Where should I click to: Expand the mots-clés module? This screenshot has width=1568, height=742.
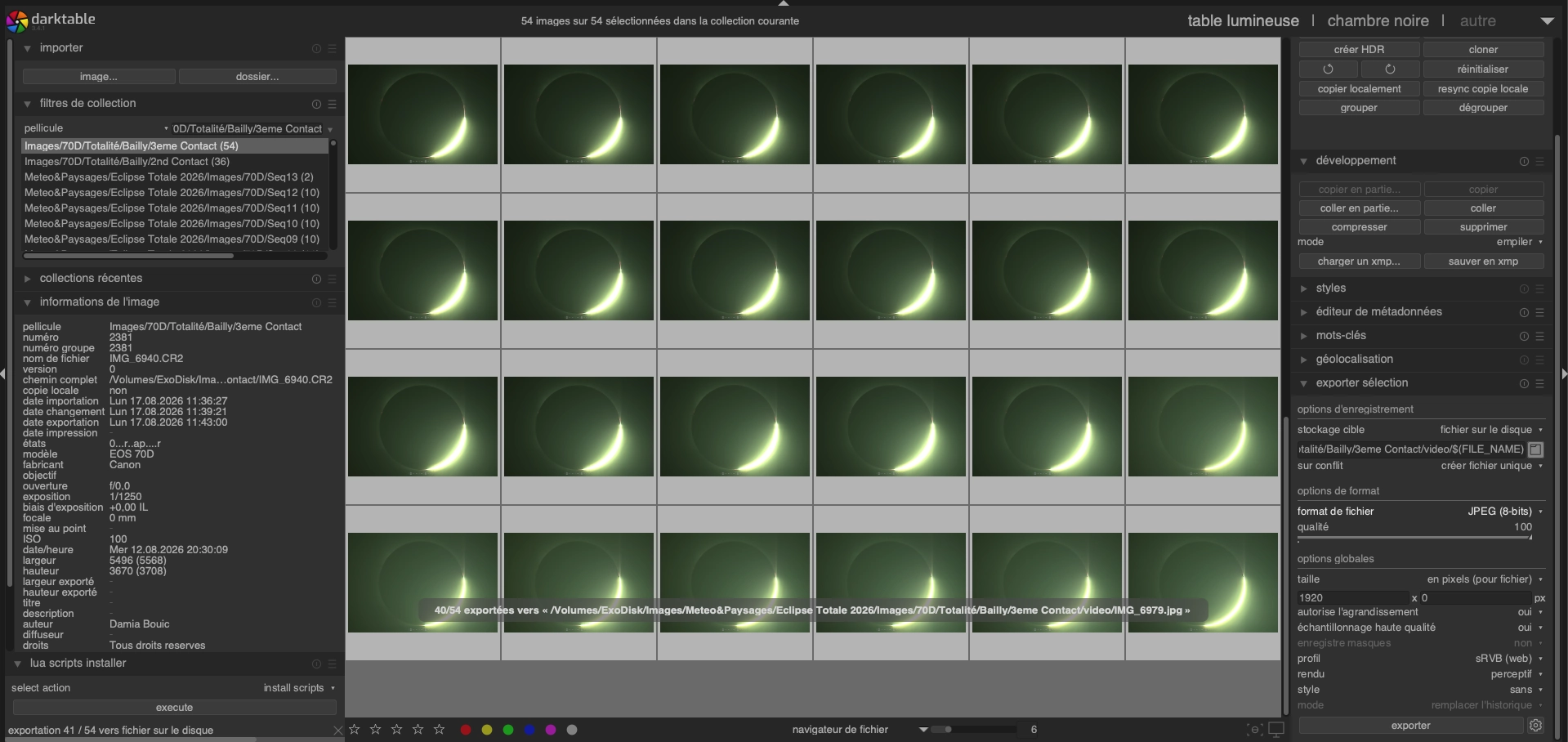tap(1341, 336)
